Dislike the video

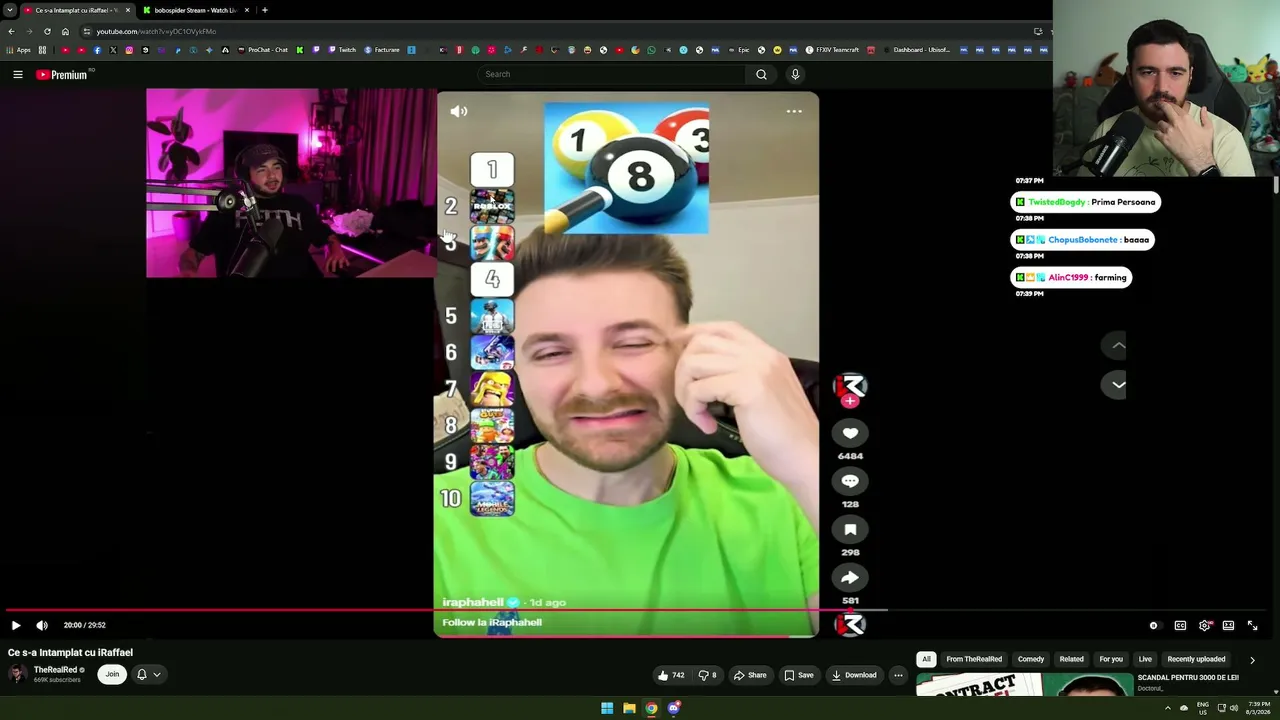707,675
